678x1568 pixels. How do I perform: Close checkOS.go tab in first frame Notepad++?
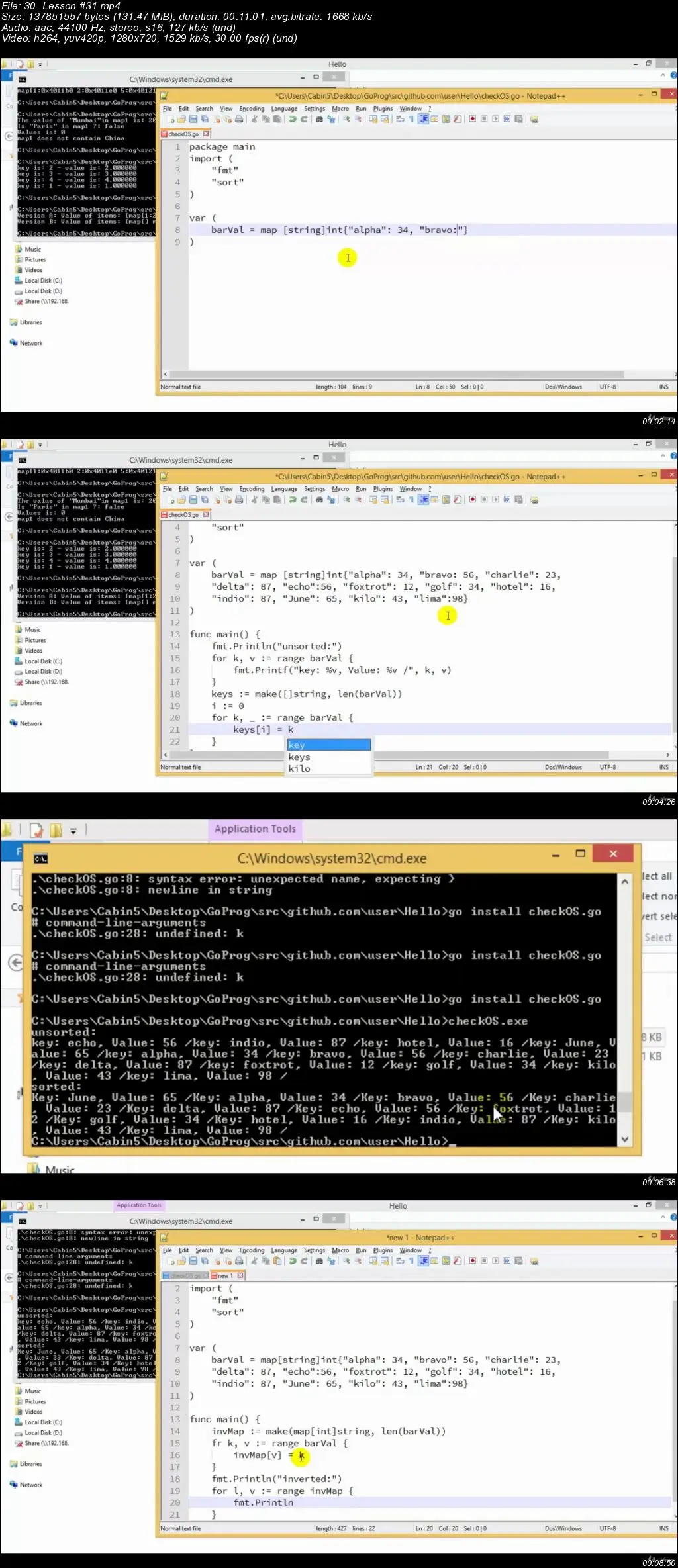coord(206,134)
